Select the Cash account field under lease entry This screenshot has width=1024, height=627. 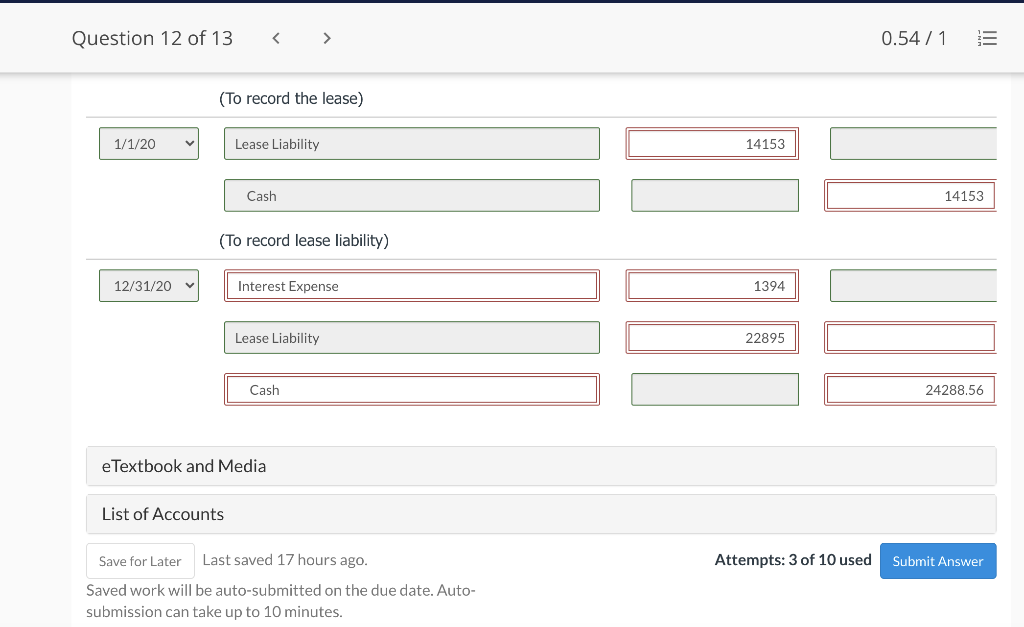coord(411,195)
